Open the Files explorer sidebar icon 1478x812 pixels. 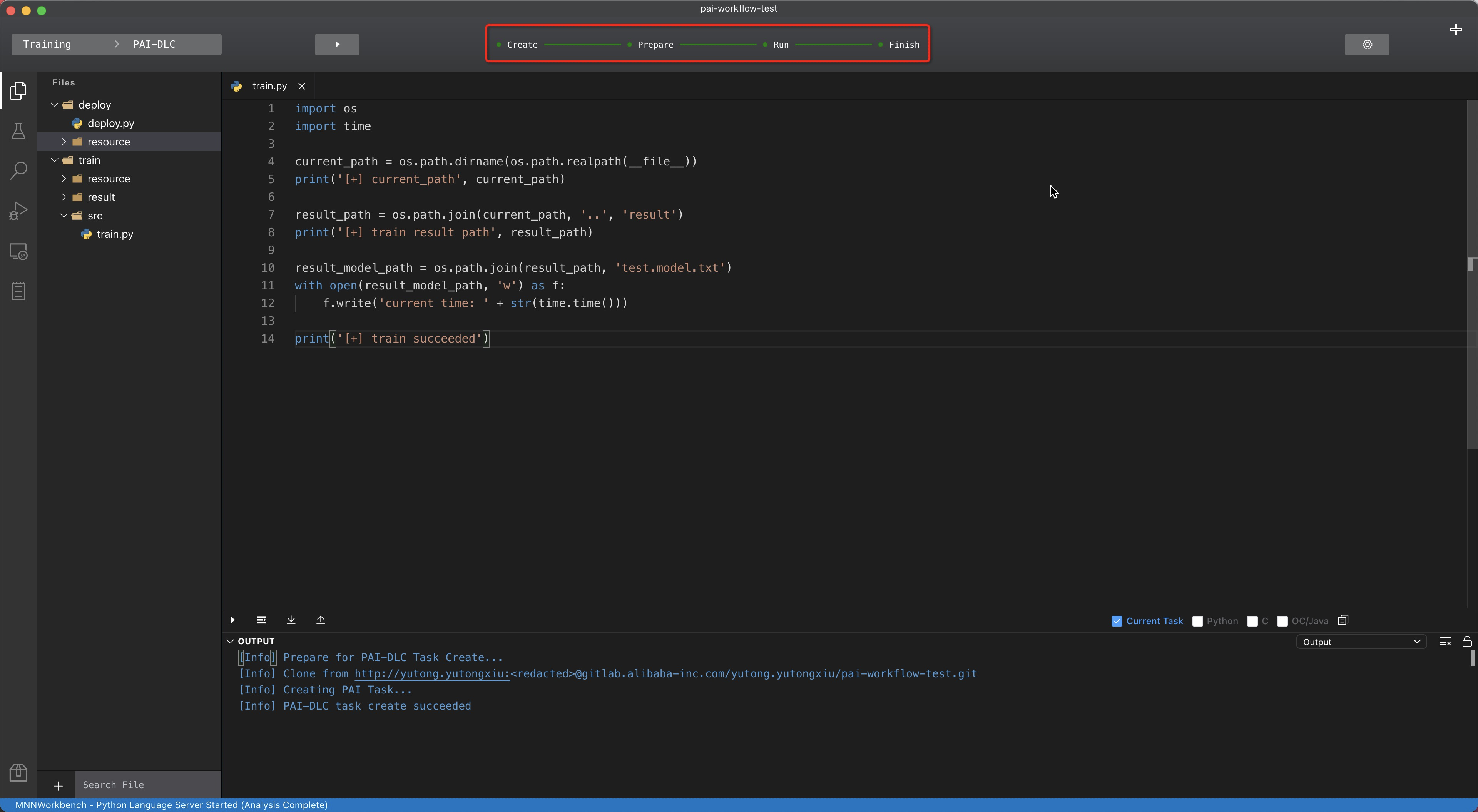pyautogui.click(x=18, y=91)
